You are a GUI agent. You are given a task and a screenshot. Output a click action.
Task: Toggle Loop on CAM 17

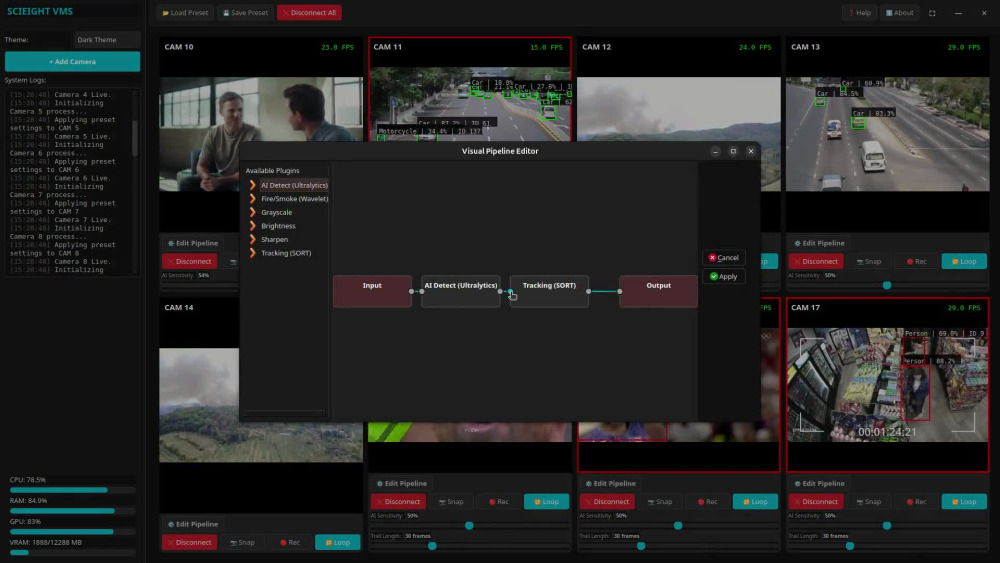[x=964, y=502]
